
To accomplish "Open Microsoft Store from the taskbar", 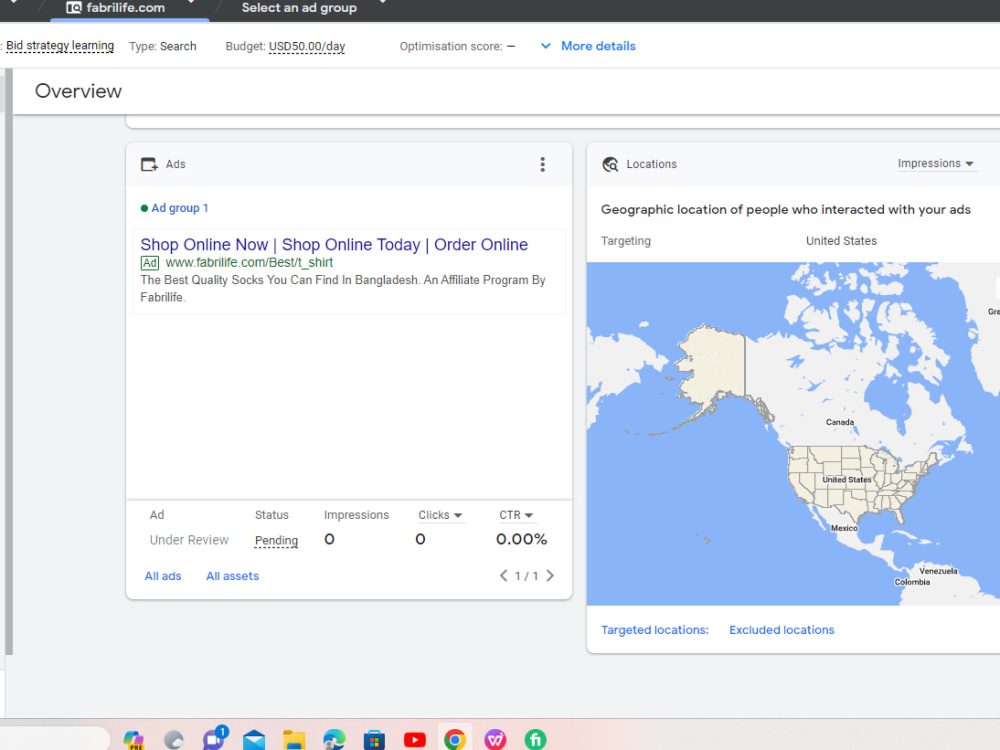I will [x=374, y=740].
